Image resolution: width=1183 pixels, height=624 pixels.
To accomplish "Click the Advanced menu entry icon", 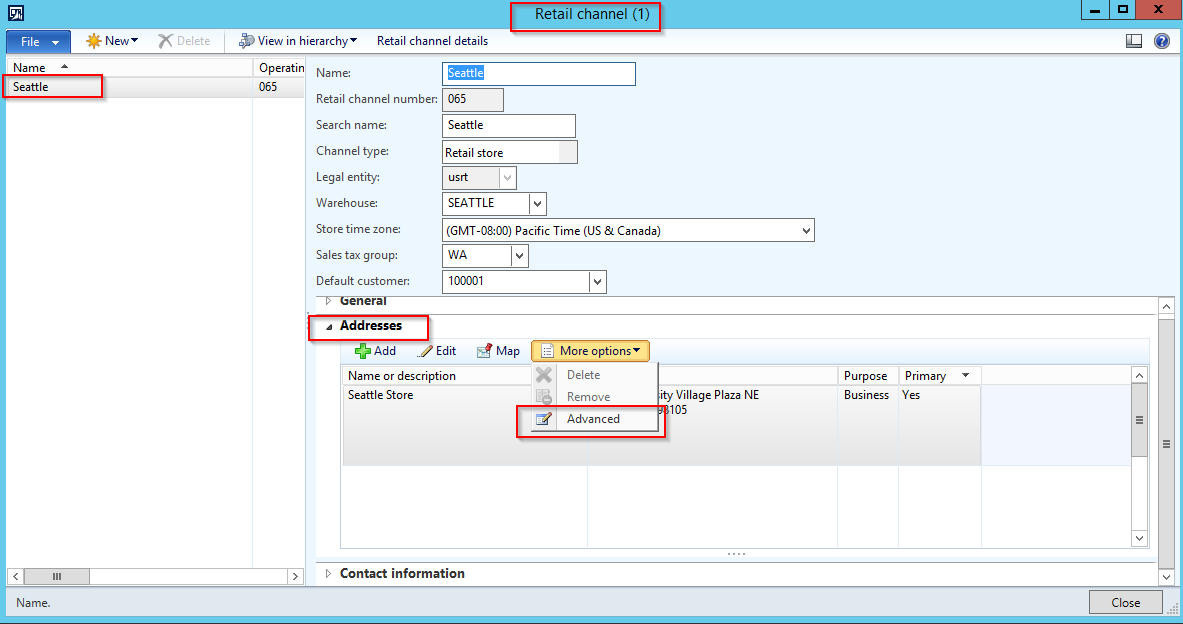I will pyautogui.click(x=544, y=419).
